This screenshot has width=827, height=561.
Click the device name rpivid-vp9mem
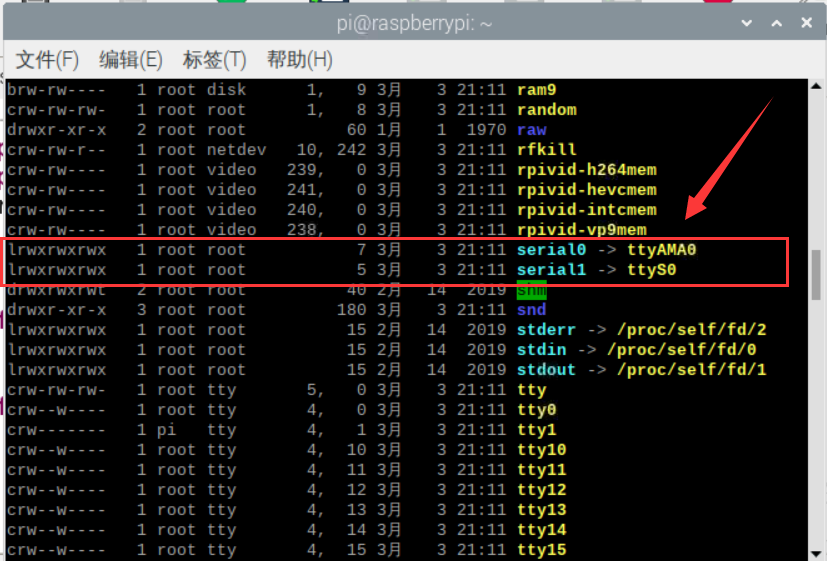click(x=582, y=230)
